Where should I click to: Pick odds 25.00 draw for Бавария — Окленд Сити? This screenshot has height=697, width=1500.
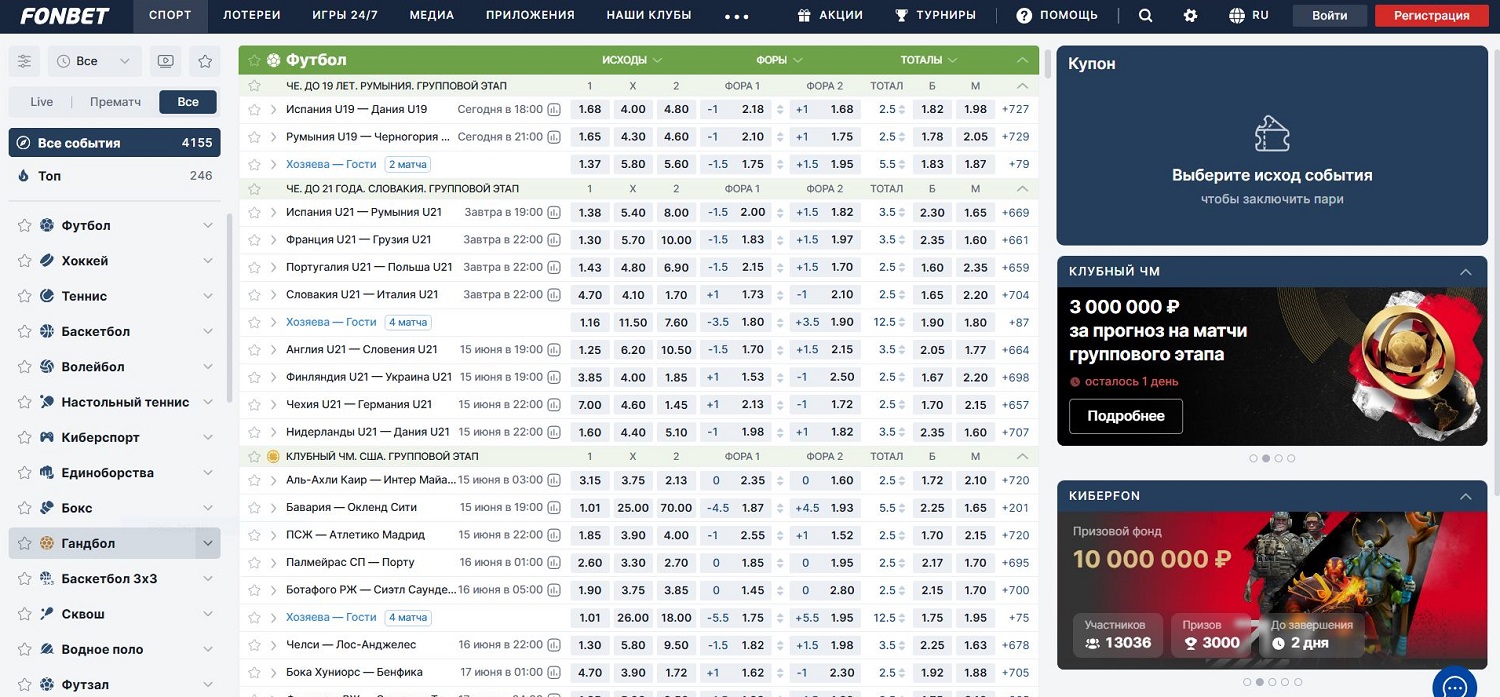point(633,508)
